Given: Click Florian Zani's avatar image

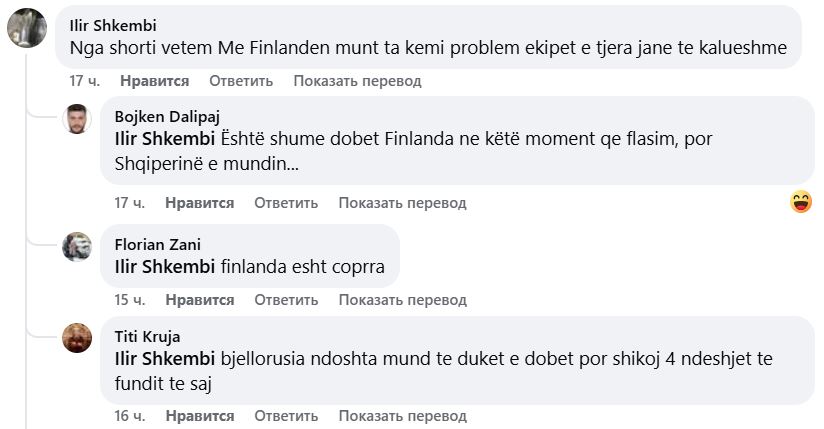Looking at the screenshot, I should click(77, 246).
